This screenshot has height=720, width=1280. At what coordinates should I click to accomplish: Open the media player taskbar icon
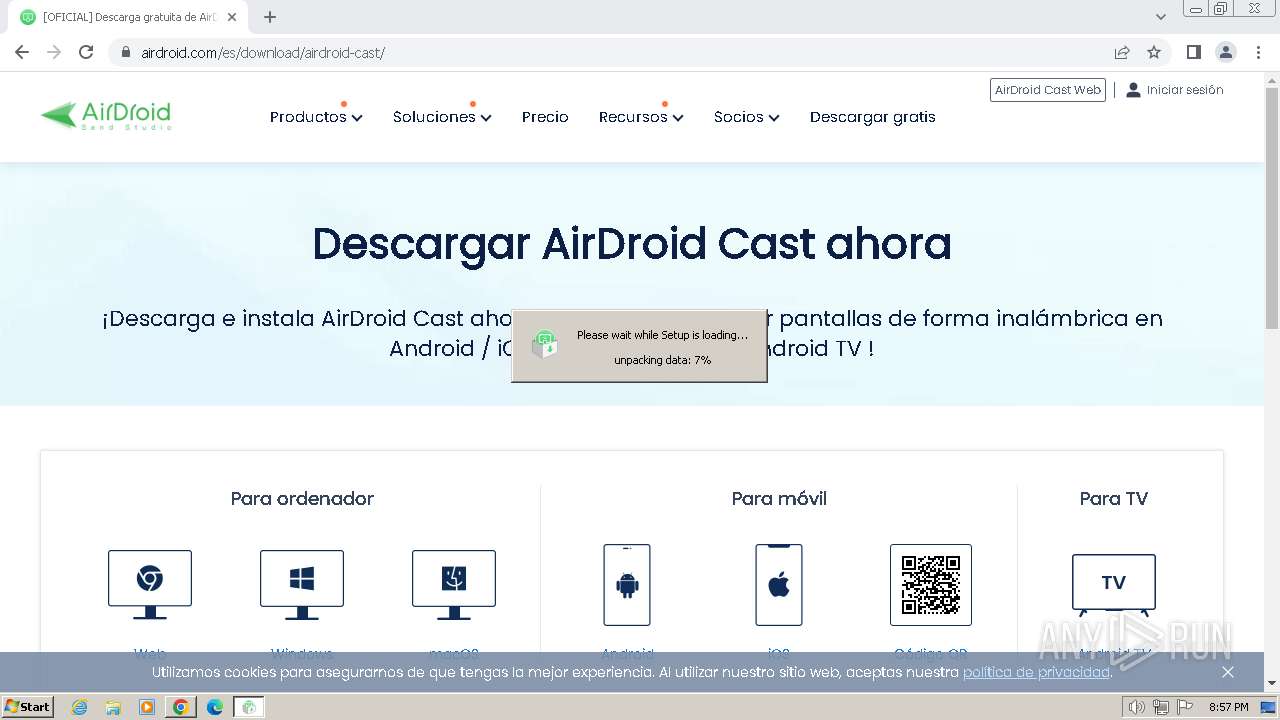(147, 707)
